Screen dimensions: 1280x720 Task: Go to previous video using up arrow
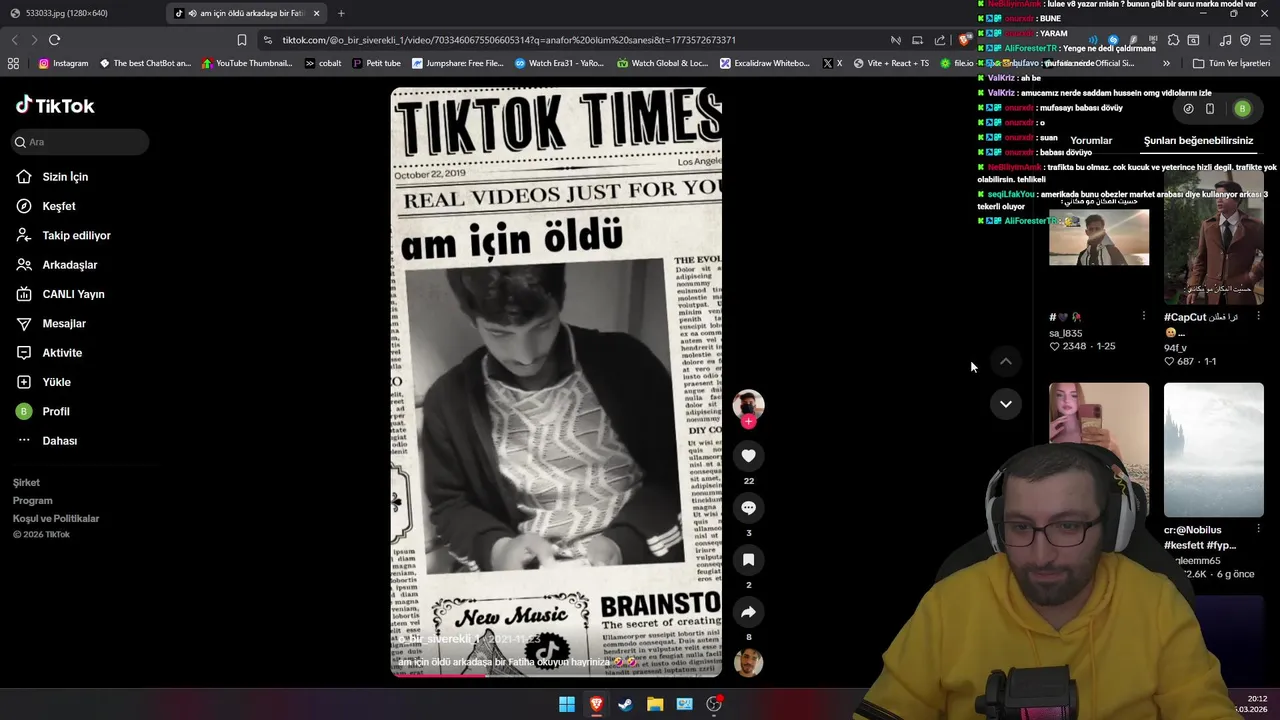[x=1006, y=361]
